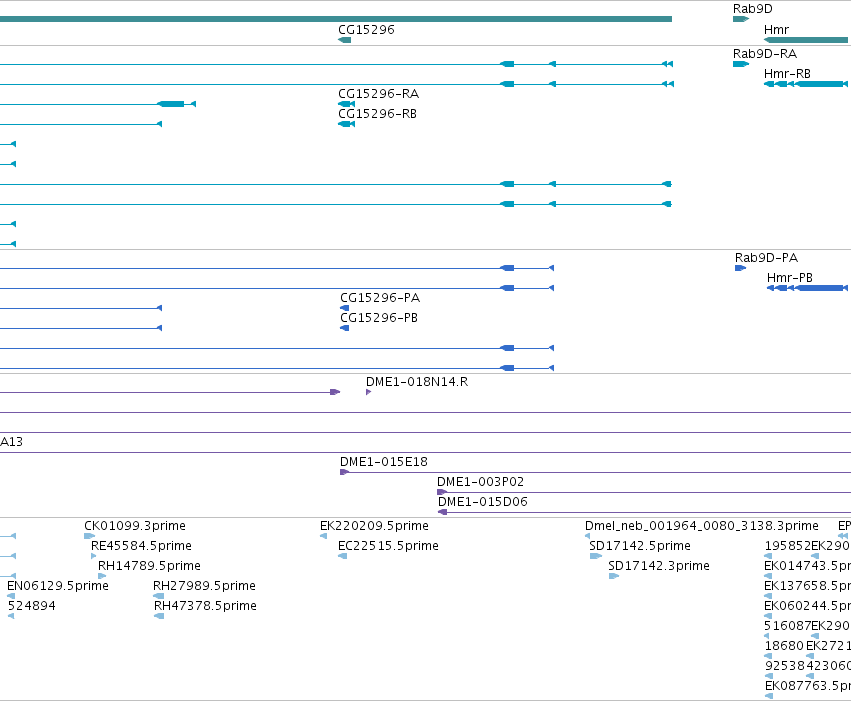This screenshot has height=701, width=851.
Task: Select the EK087763.5pr EST label
Action: coord(808,686)
